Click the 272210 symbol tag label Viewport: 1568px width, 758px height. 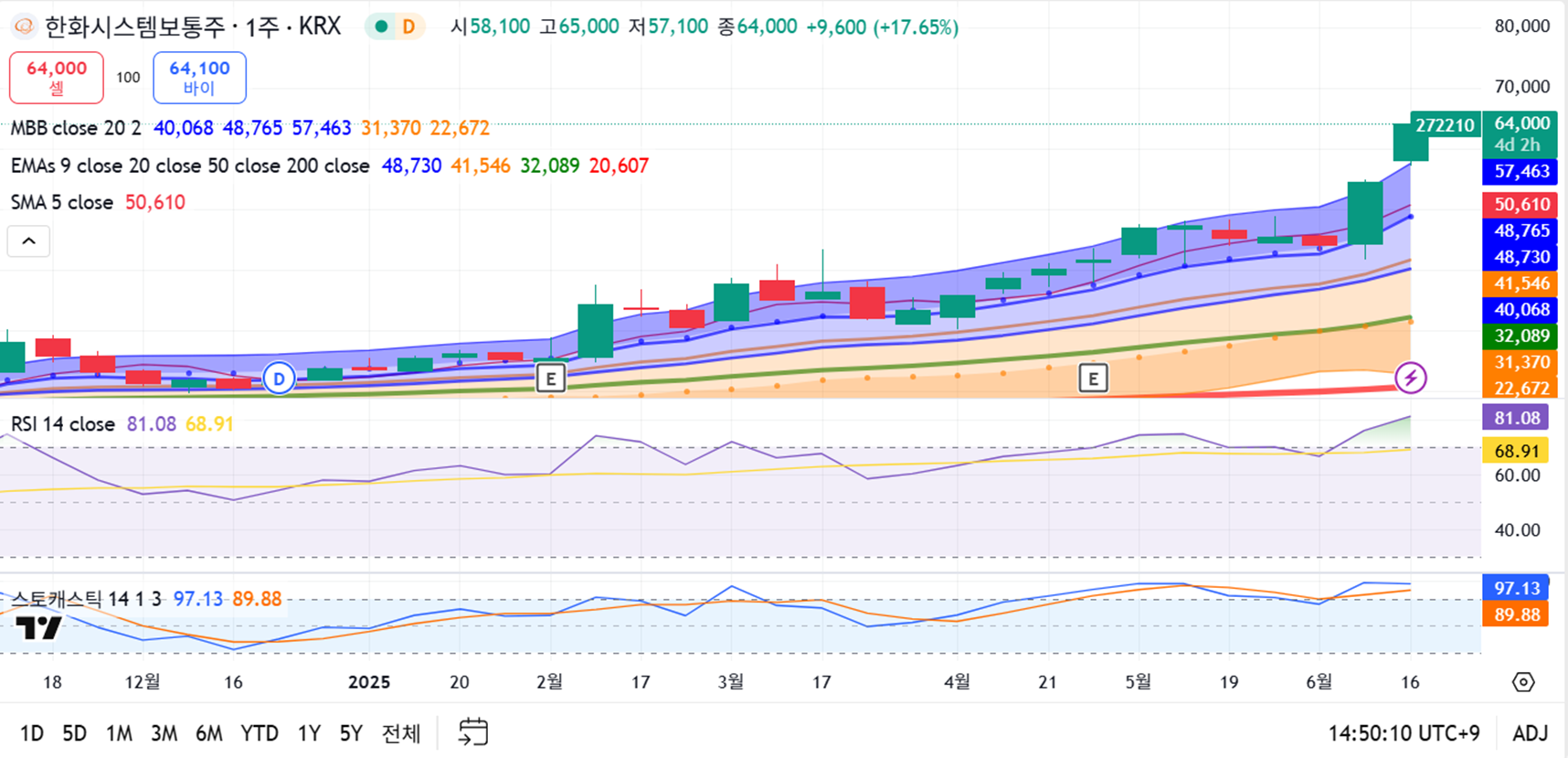tap(1445, 125)
